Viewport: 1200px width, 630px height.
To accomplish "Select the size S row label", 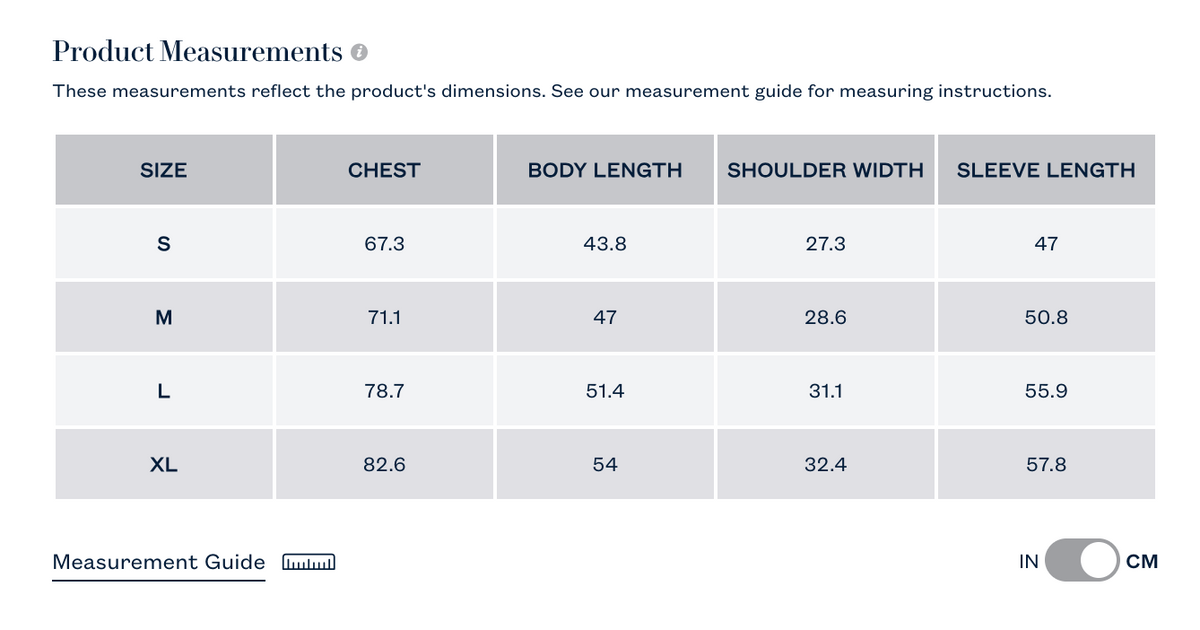I will pos(164,243).
